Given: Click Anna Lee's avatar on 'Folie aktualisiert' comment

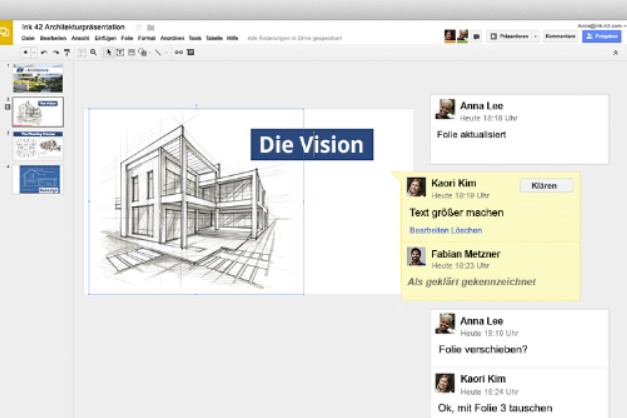Looking at the screenshot, I should 445,109.
